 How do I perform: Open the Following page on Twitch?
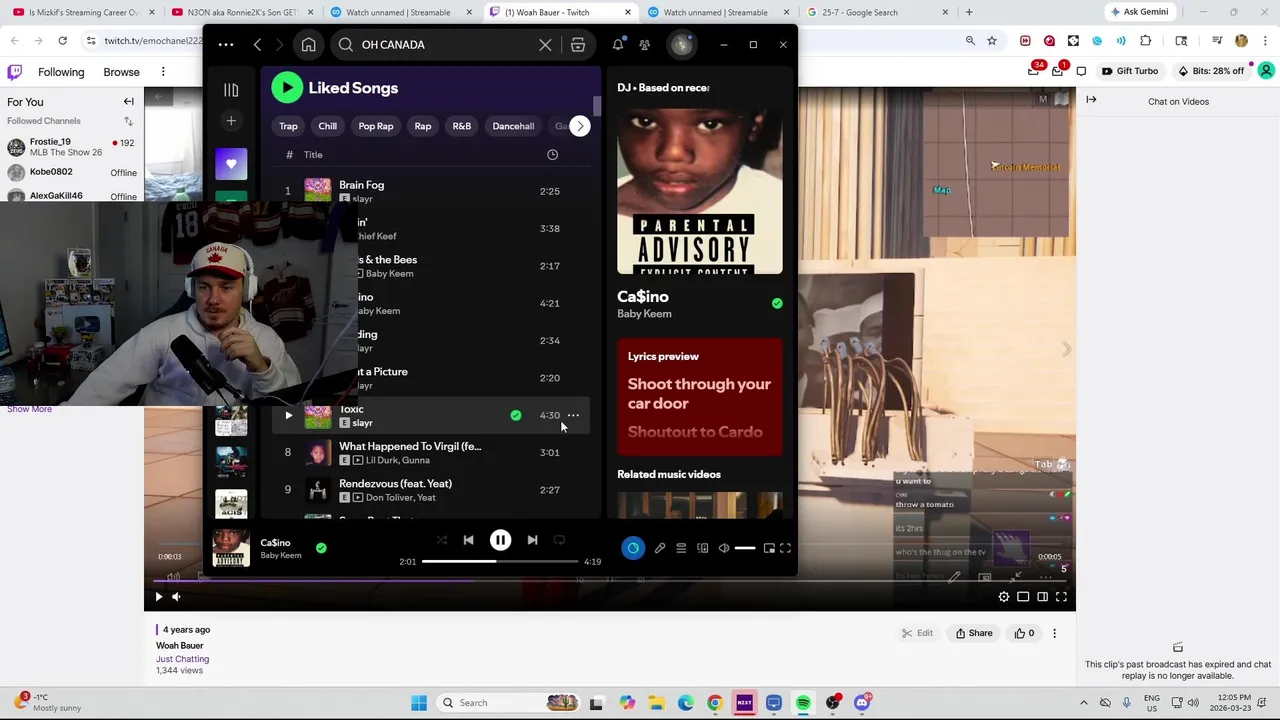[x=61, y=72]
